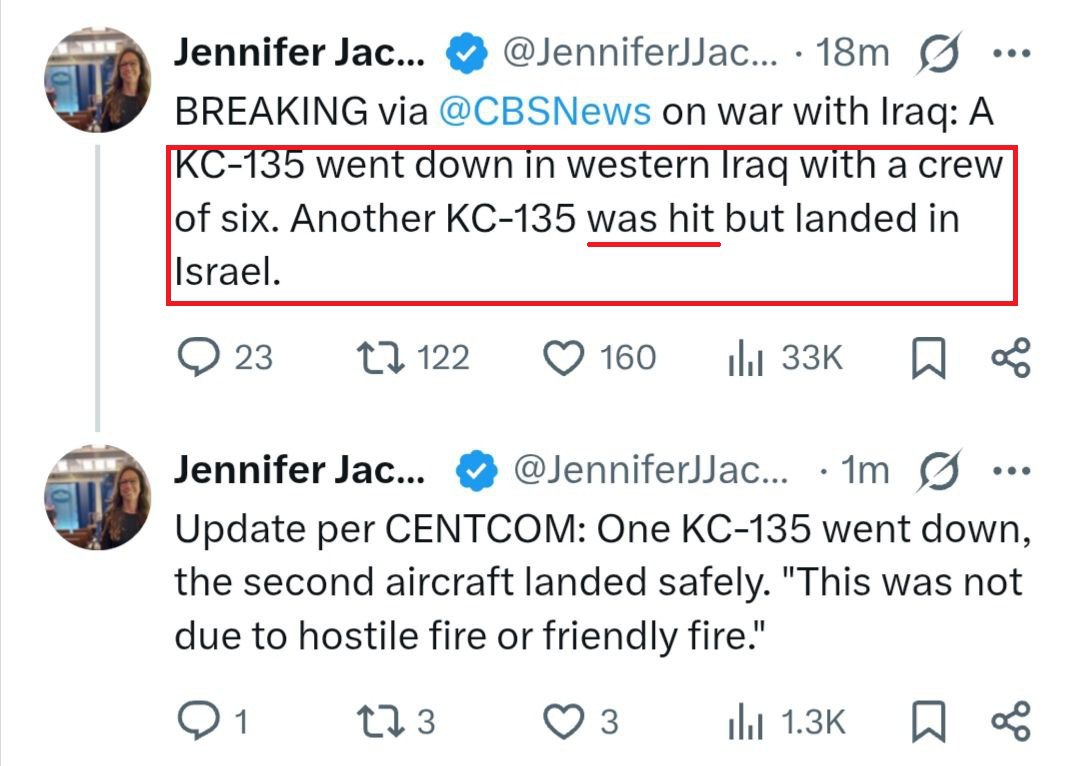1080x766 pixels.
Task: Open the @CBSNews mention link
Action: pyautogui.click(x=544, y=111)
